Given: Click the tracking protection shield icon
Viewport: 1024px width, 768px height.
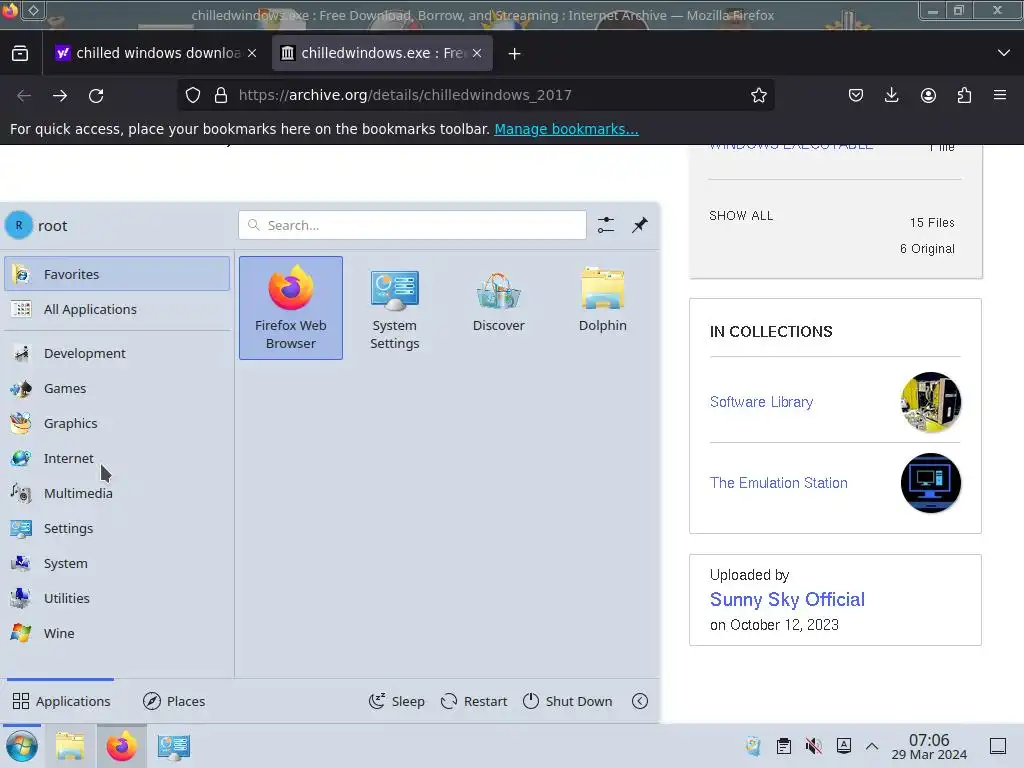Looking at the screenshot, I should (x=193, y=95).
